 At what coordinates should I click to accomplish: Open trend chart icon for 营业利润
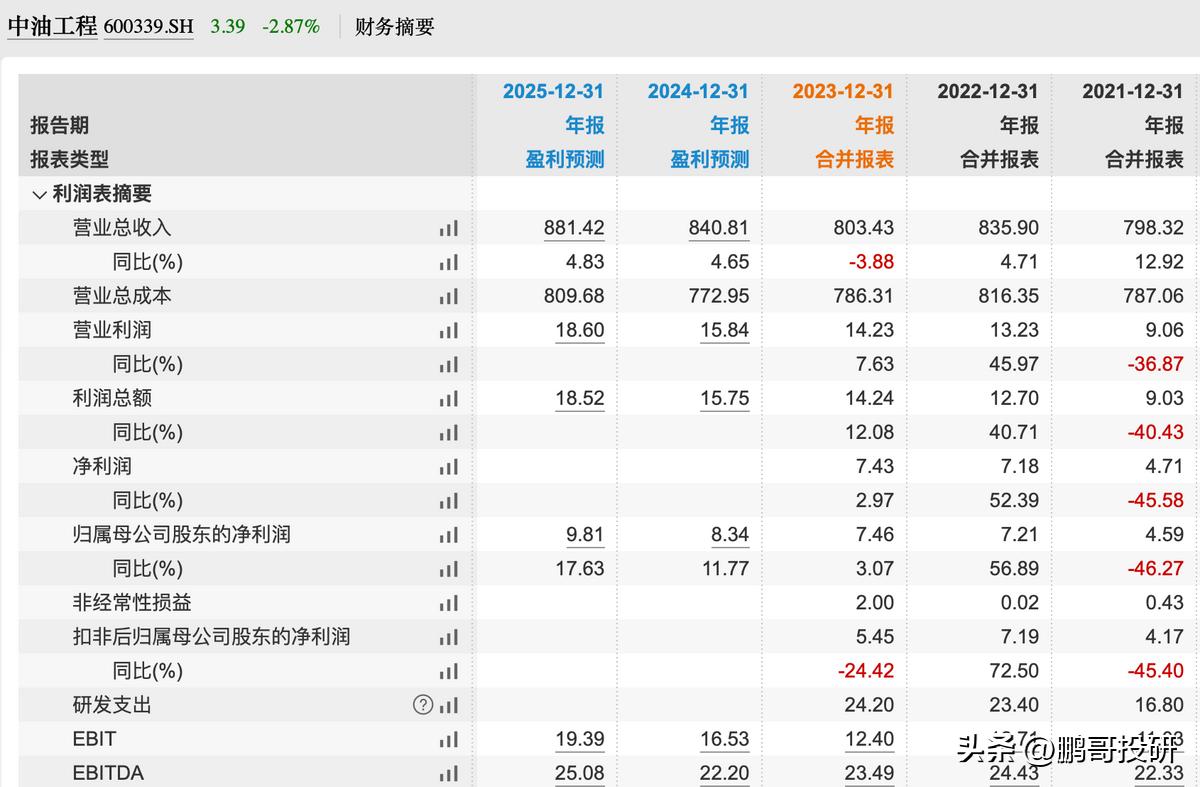[449, 329]
